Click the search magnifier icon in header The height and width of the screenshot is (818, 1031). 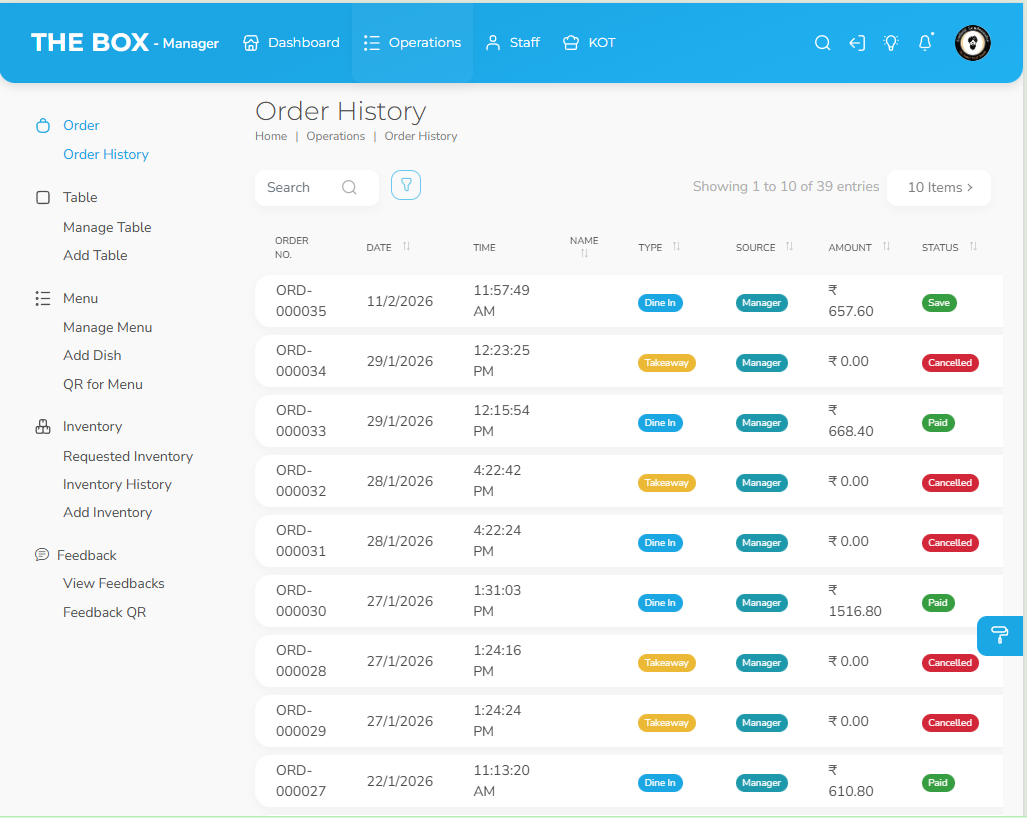[x=822, y=43]
